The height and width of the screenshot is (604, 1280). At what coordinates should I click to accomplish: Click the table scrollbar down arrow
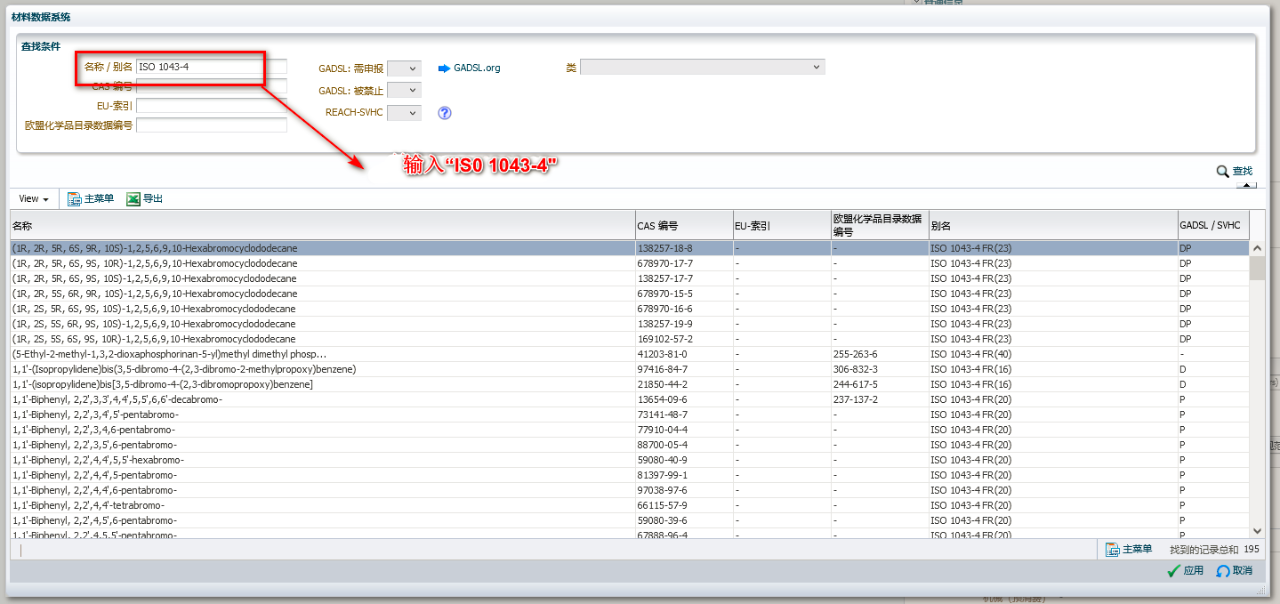click(1257, 531)
